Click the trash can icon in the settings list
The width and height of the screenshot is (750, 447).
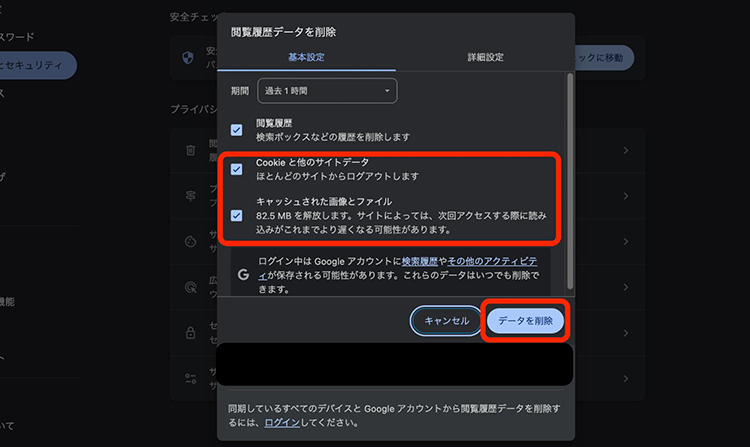tap(190, 150)
